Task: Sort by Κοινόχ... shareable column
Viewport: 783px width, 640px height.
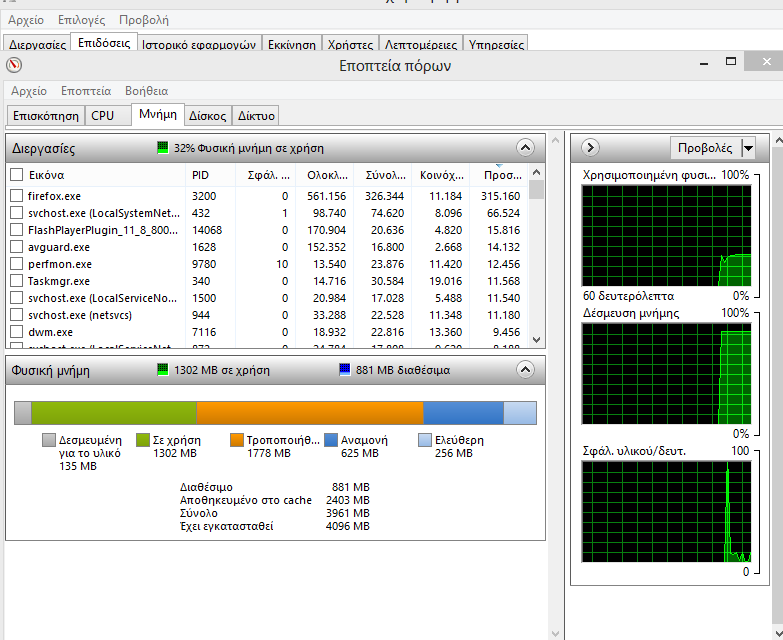Action: click(440, 175)
